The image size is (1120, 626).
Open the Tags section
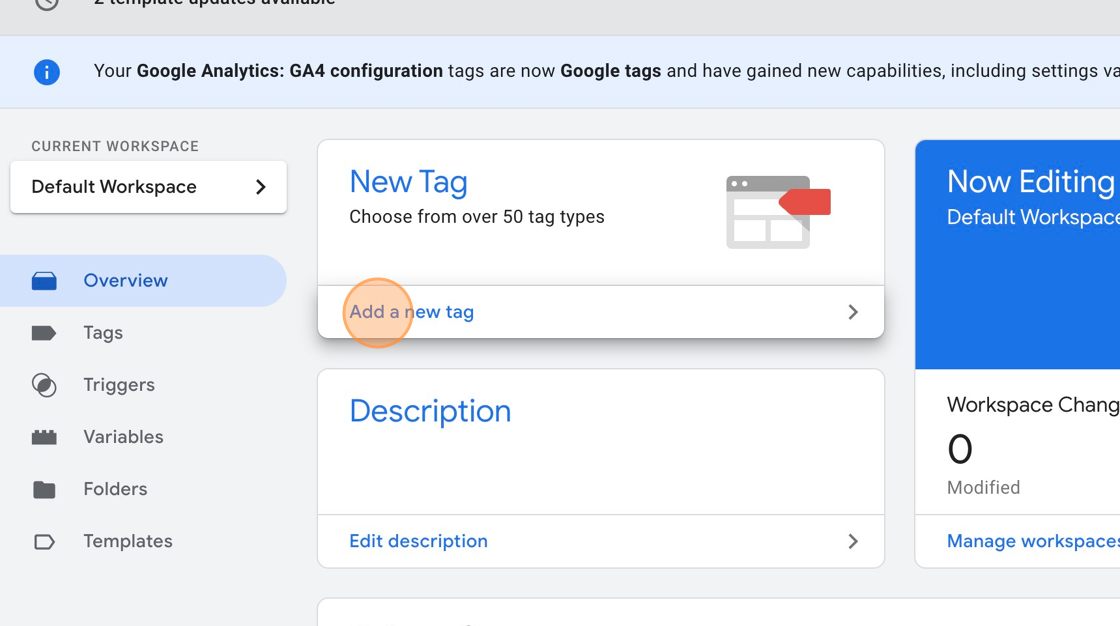tap(103, 333)
